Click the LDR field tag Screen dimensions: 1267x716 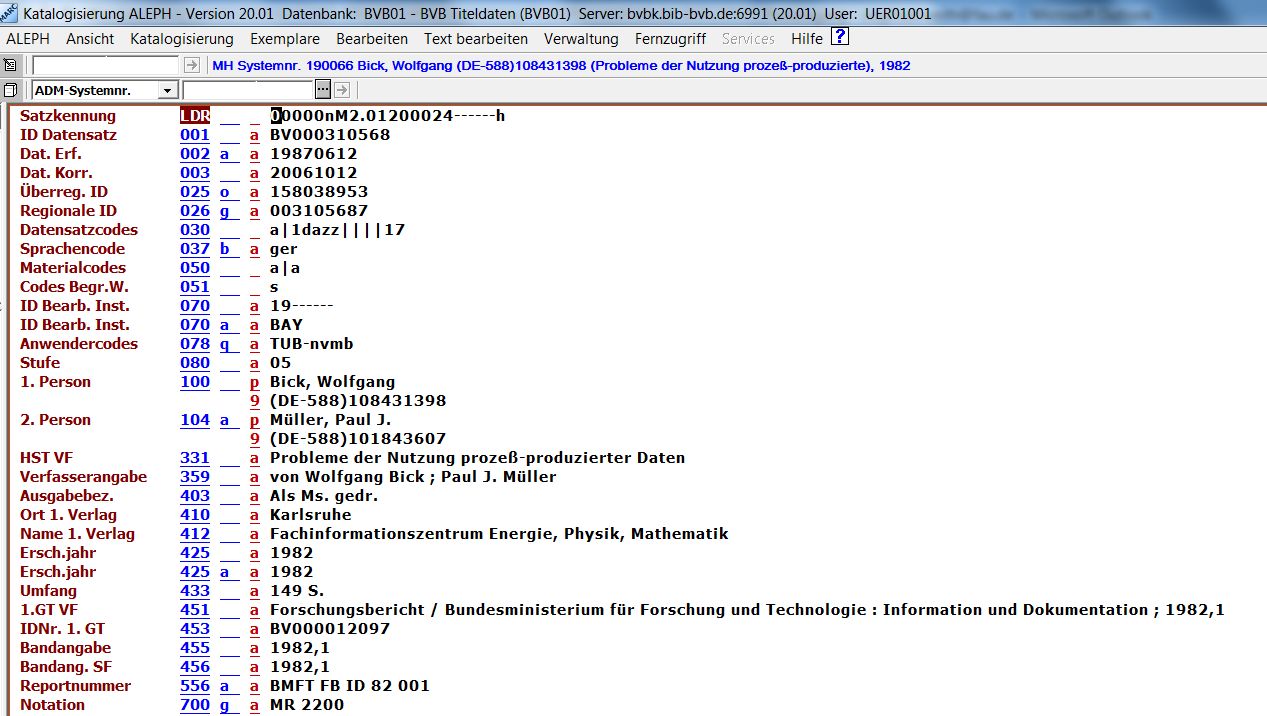click(195, 116)
